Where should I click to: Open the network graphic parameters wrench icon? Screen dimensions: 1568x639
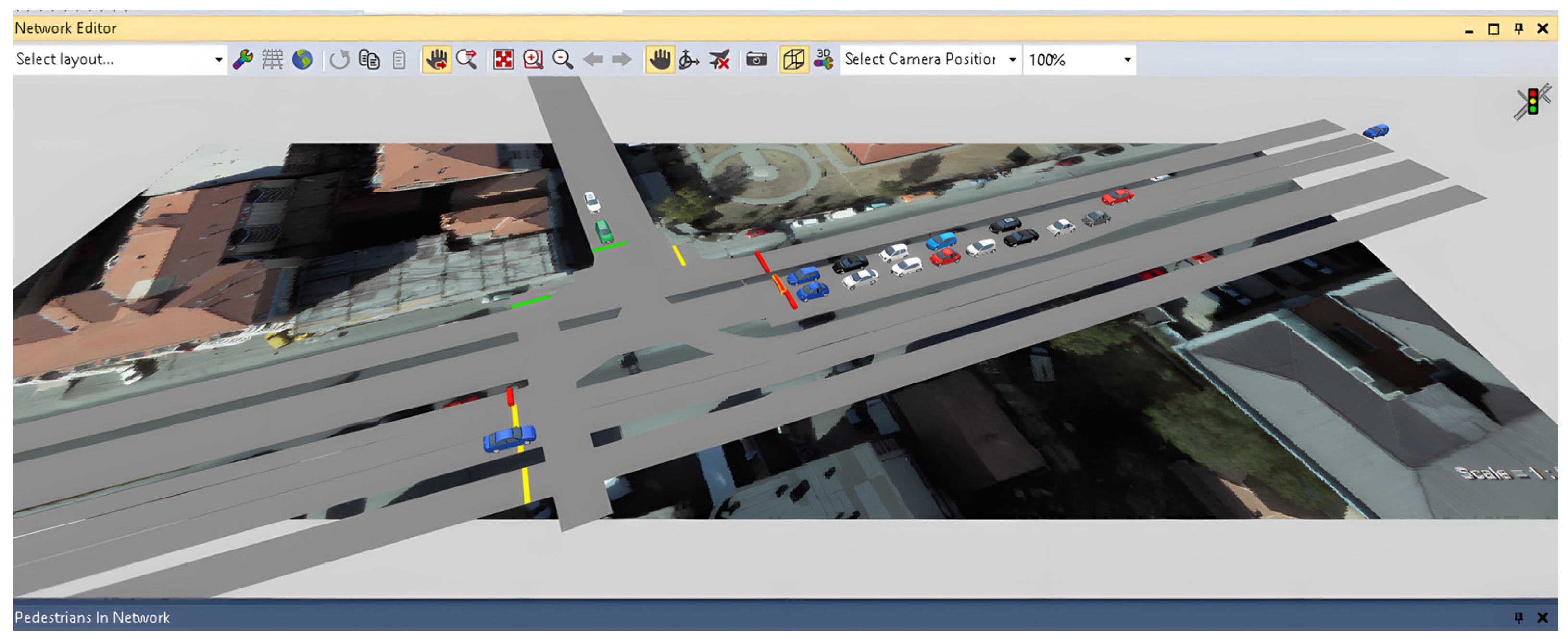[243, 60]
